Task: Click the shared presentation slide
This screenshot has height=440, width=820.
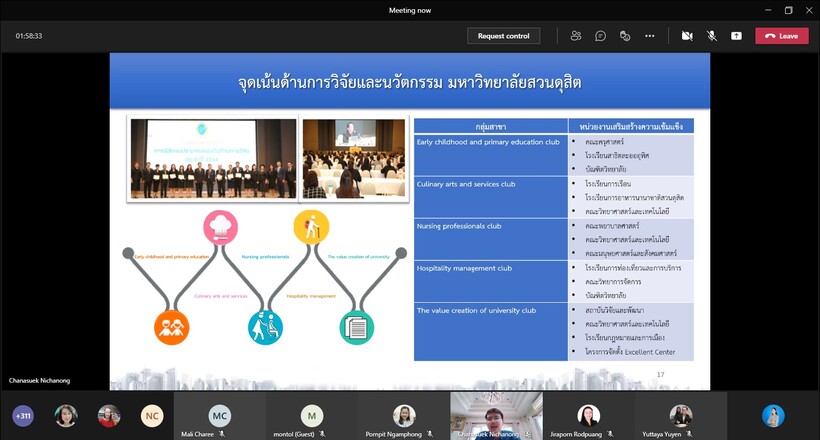Action: [x=409, y=220]
